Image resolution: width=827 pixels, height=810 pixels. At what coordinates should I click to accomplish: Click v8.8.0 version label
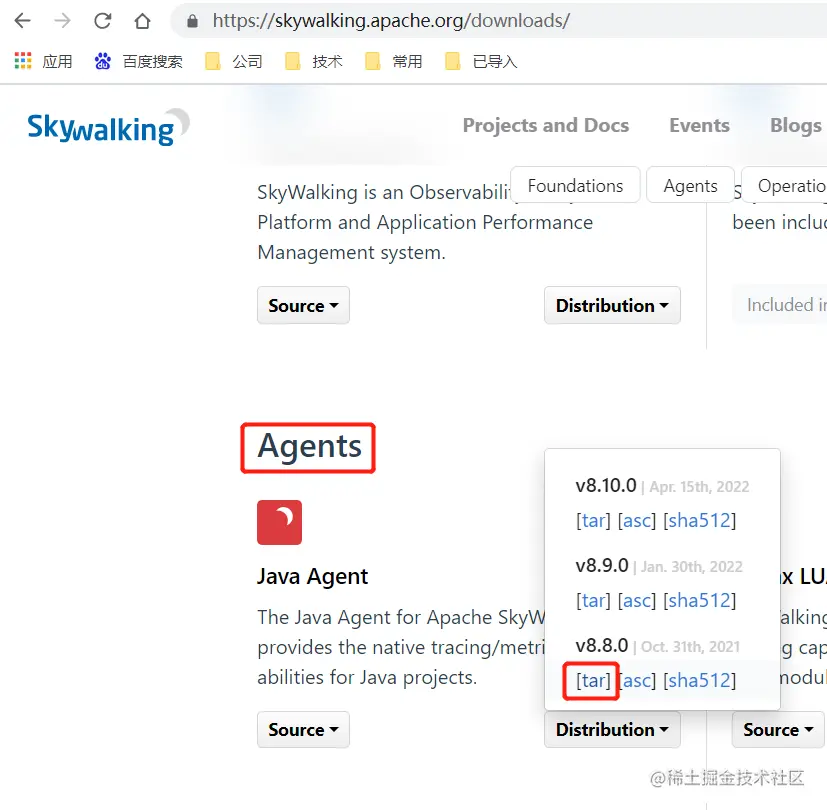coord(602,645)
